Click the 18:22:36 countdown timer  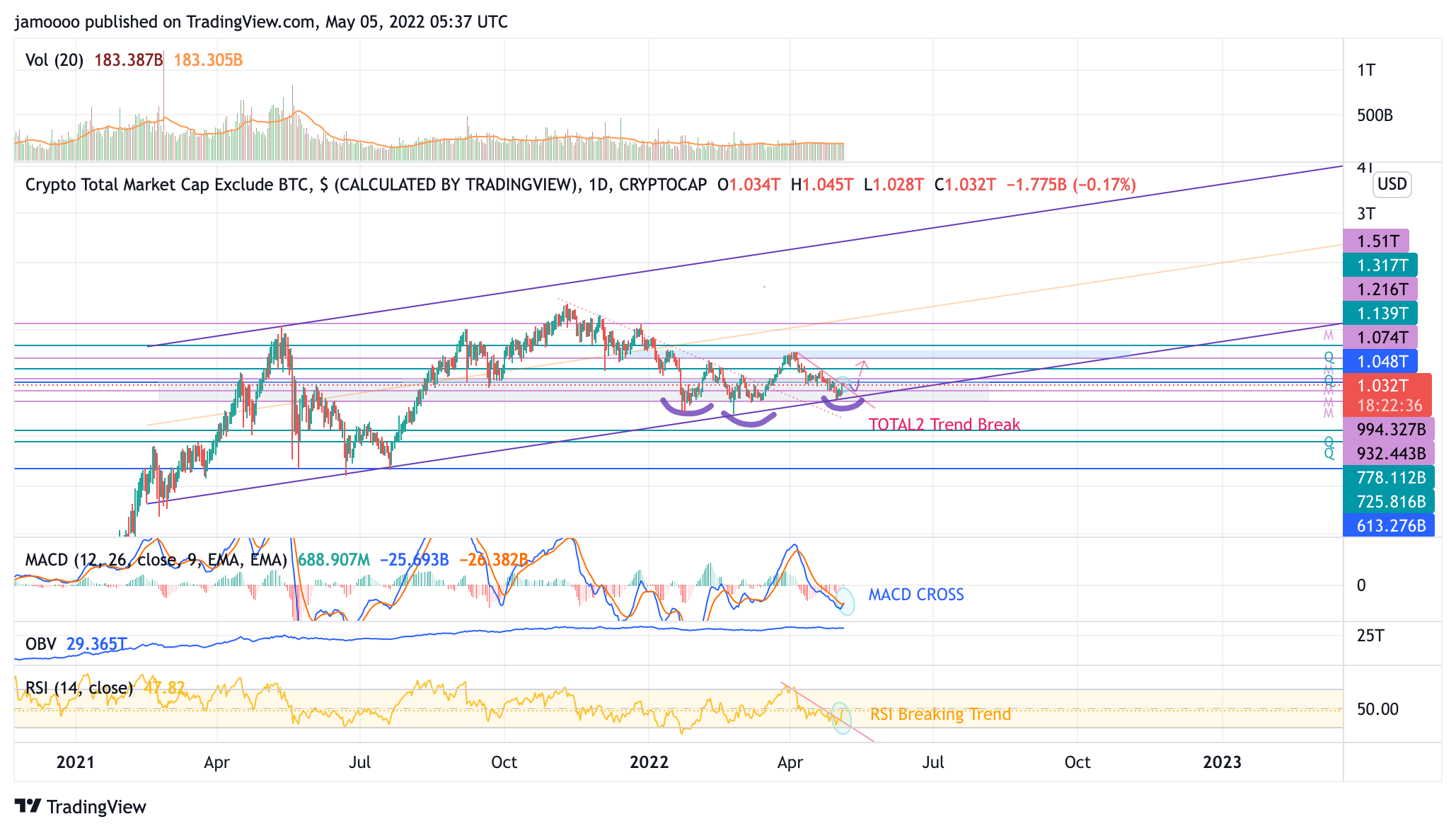(x=1389, y=406)
